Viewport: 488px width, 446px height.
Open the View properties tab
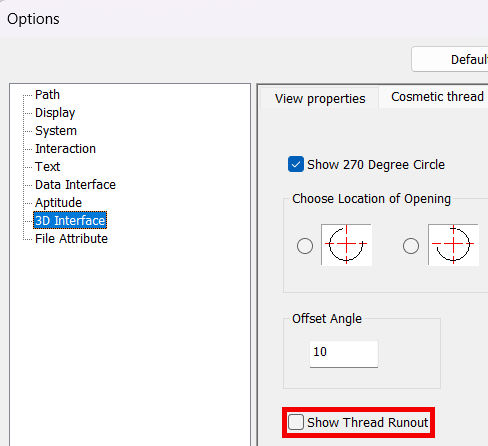(320, 98)
